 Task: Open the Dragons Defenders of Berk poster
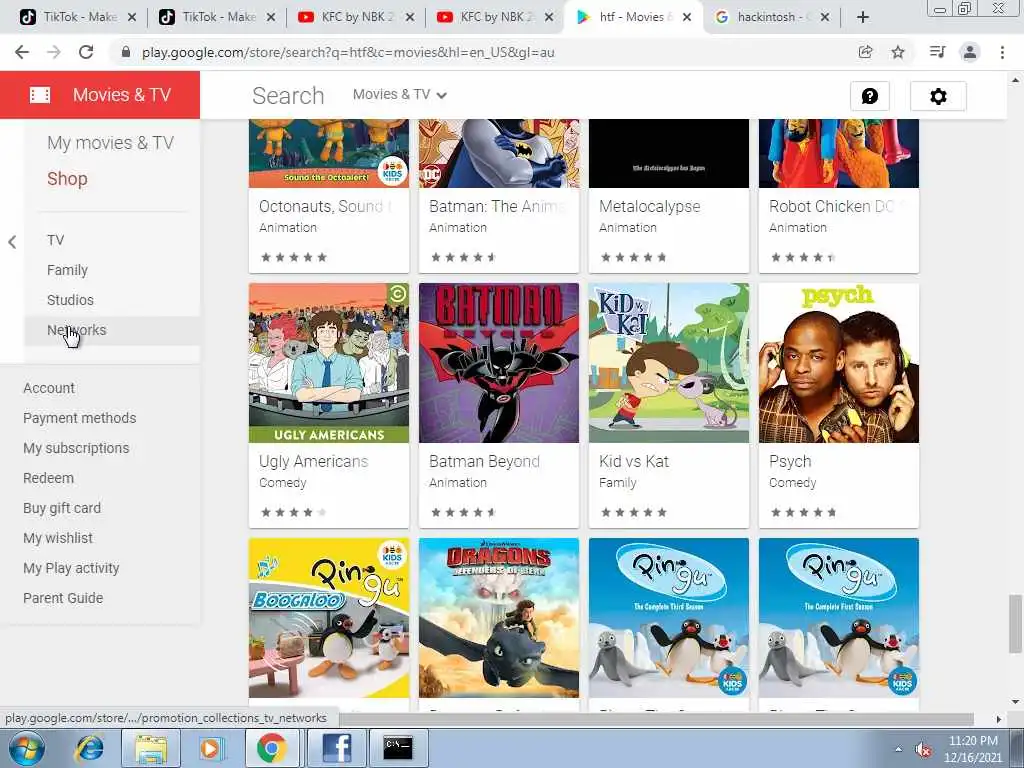[499, 618]
